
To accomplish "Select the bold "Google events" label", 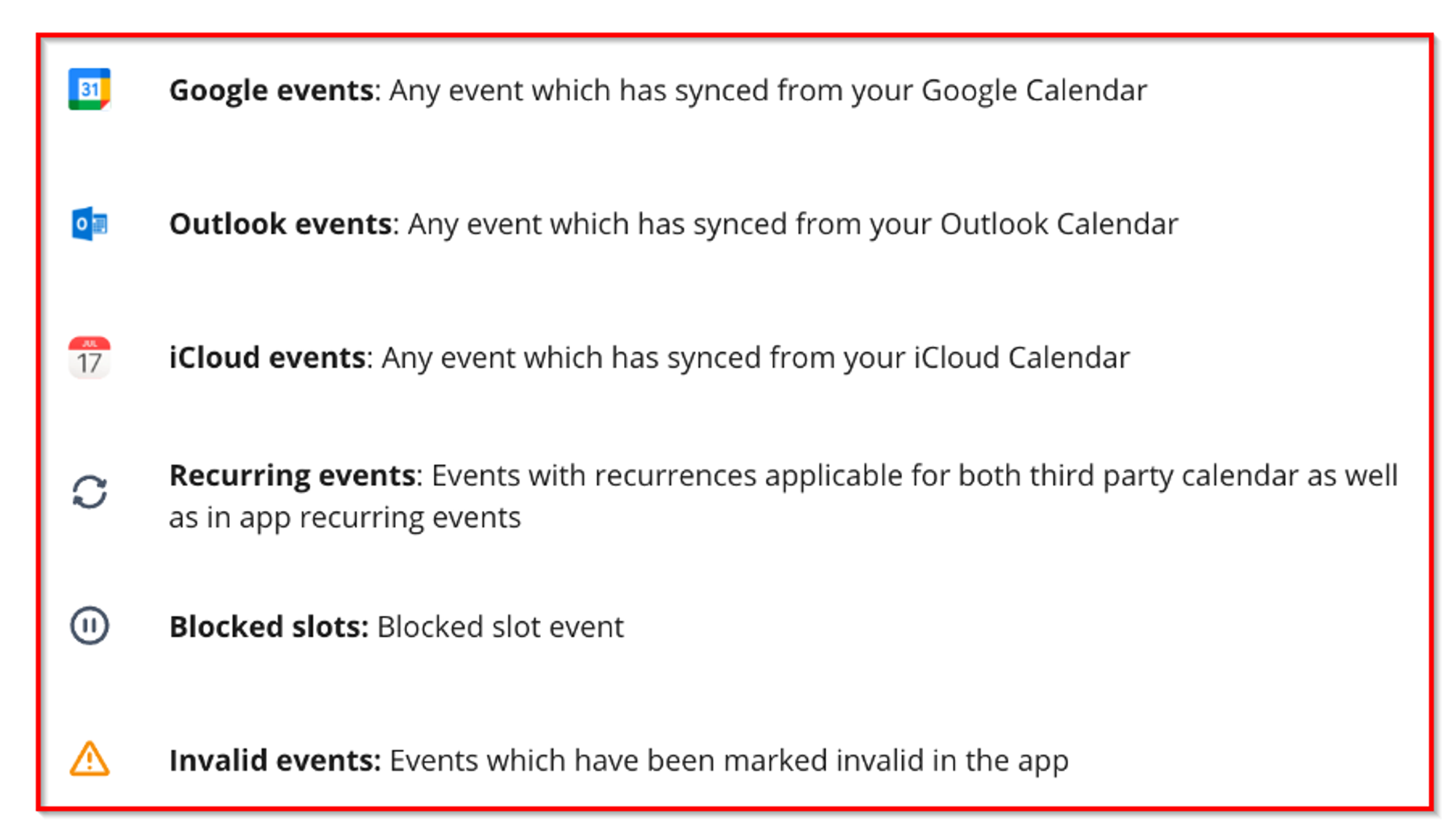I will tap(271, 91).
